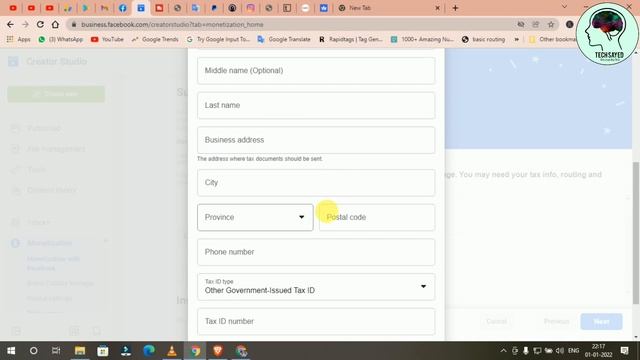Open Google Chrome from the taskbar

195,351
